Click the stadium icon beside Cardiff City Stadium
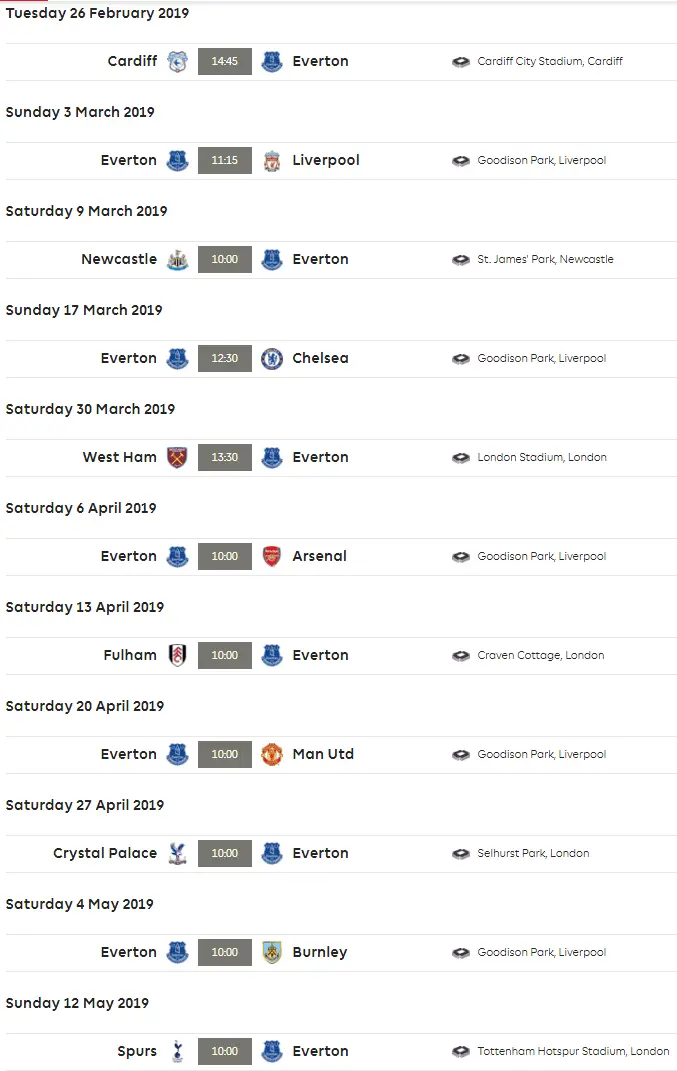This screenshot has width=677, height=1071. [461, 61]
